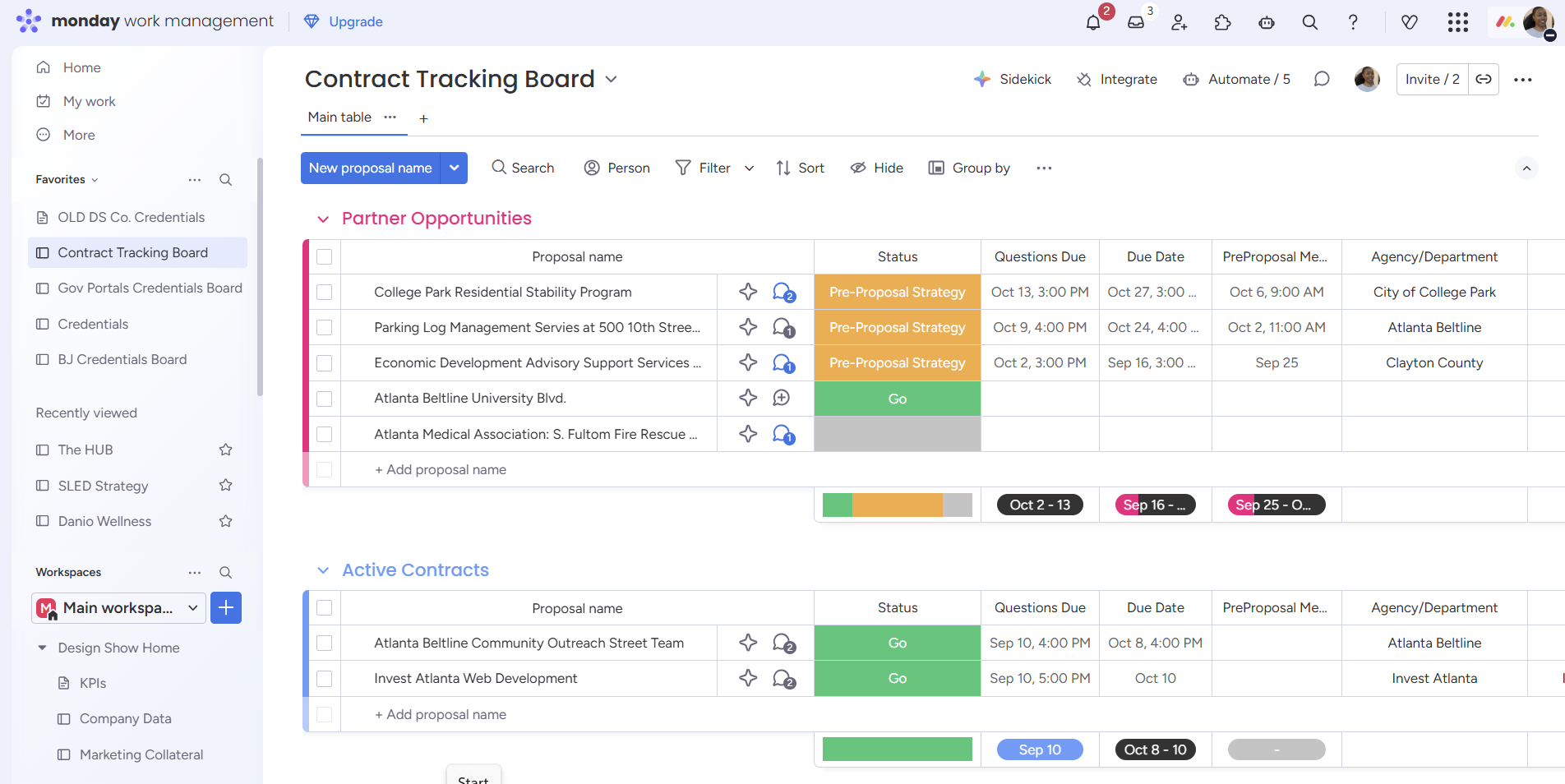
Task: Click the top bar search magnifier
Action: pyautogui.click(x=1310, y=22)
